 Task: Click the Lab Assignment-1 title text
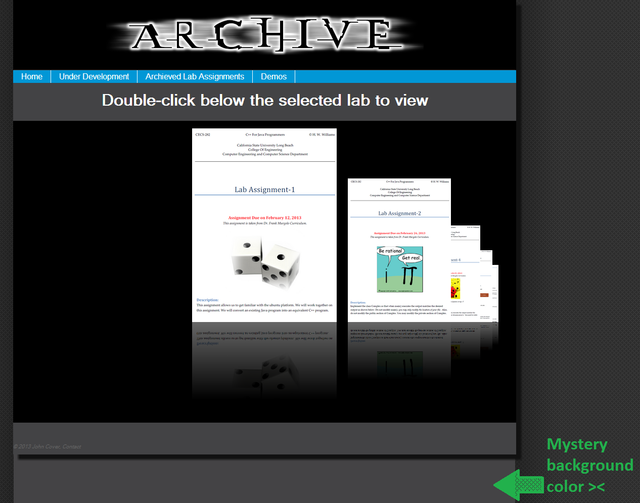pyautogui.click(x=265, y=189)
